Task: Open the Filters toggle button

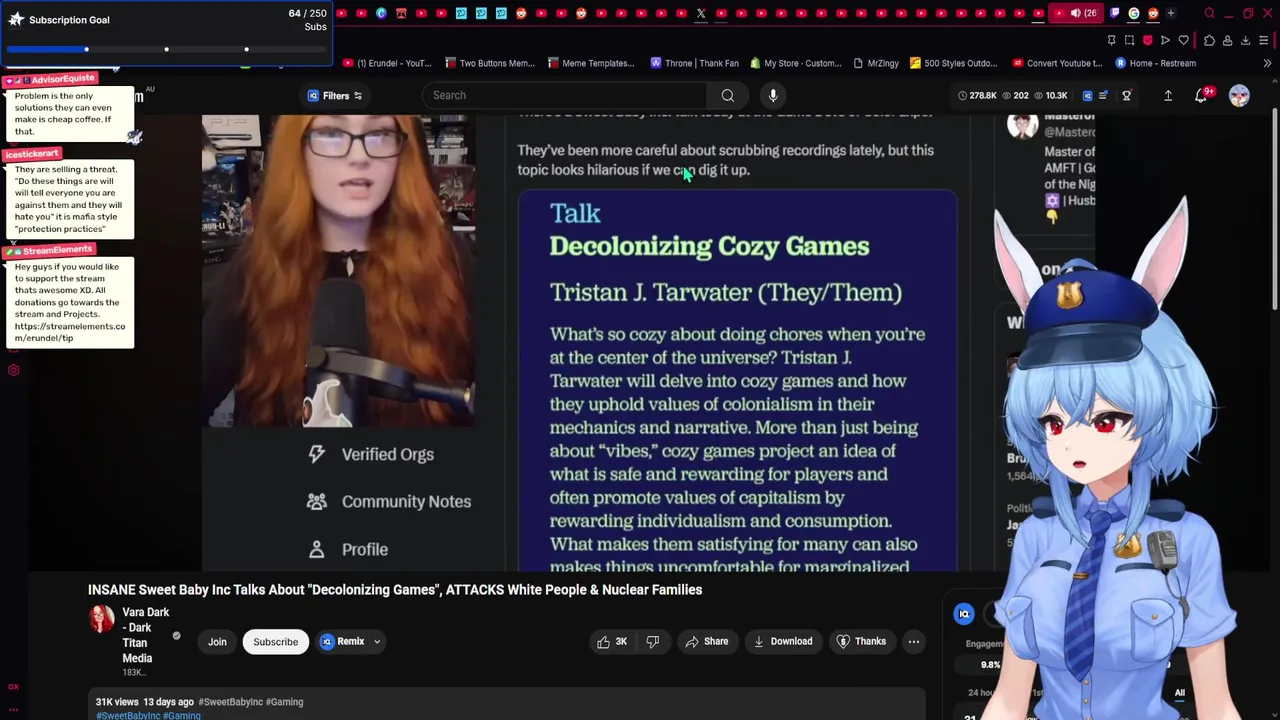Action: (x=335, y=95)
